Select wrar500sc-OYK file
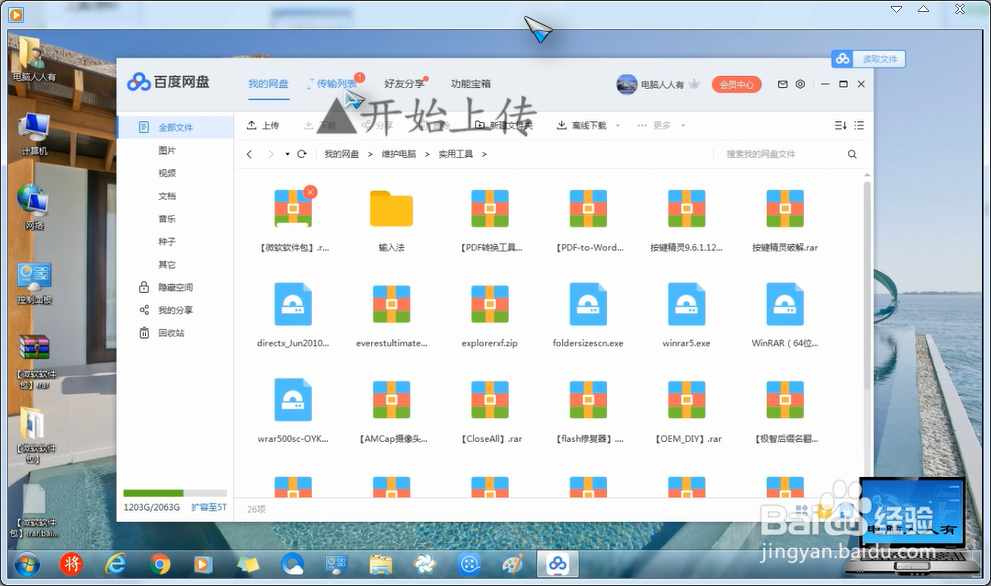This screenshot has width=991, height=586. pyautogui.click(x=293, y=400)
